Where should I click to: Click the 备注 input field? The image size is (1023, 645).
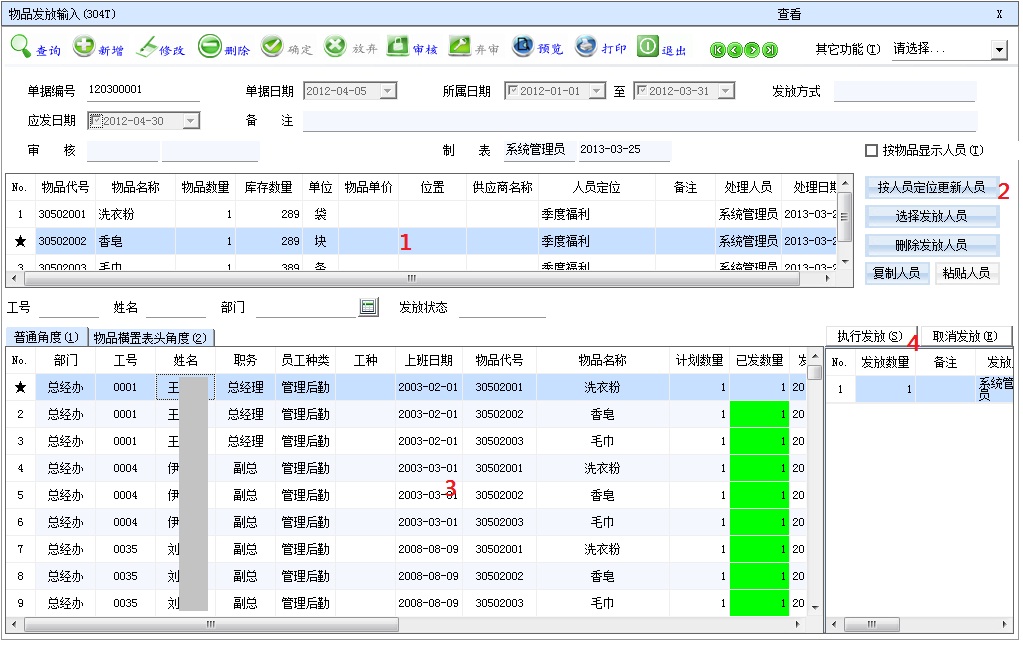640,121
